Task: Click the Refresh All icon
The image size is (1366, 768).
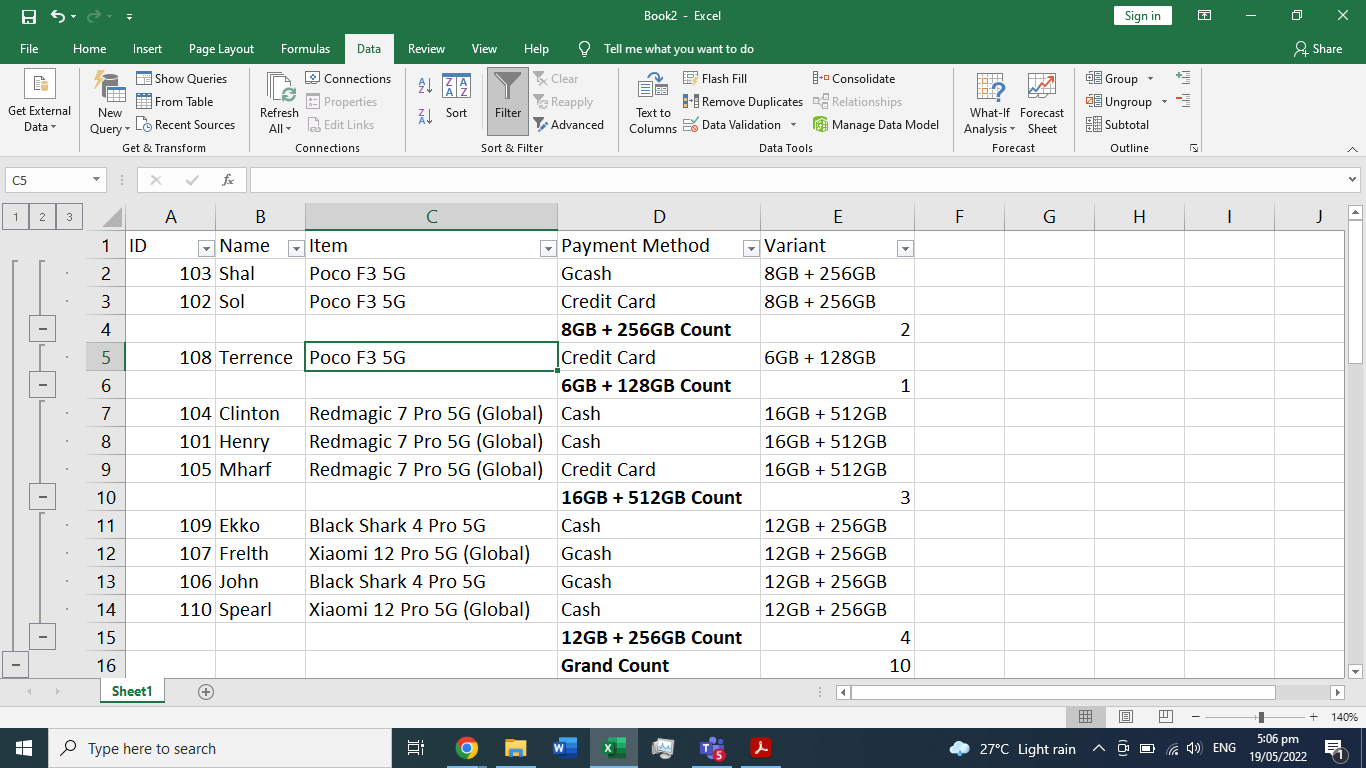Action: [279, 87]
